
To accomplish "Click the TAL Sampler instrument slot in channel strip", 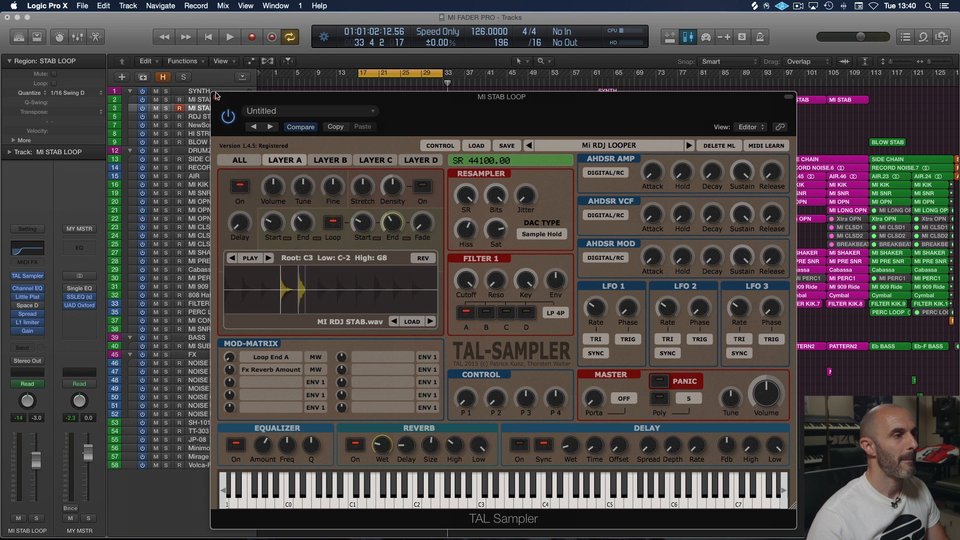I will tap(27, 276).
